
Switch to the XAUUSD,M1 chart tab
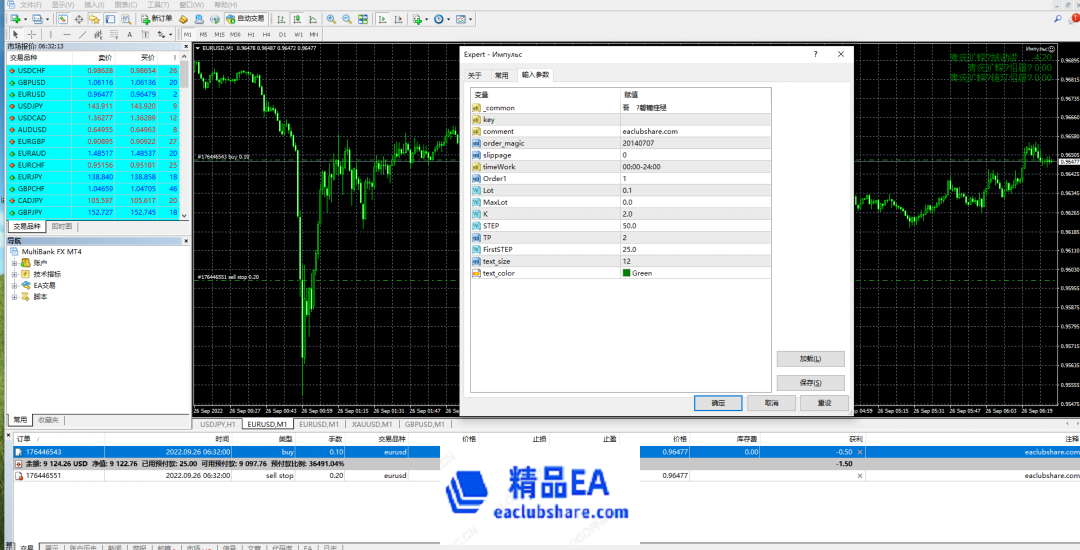[x=371, y=424]
